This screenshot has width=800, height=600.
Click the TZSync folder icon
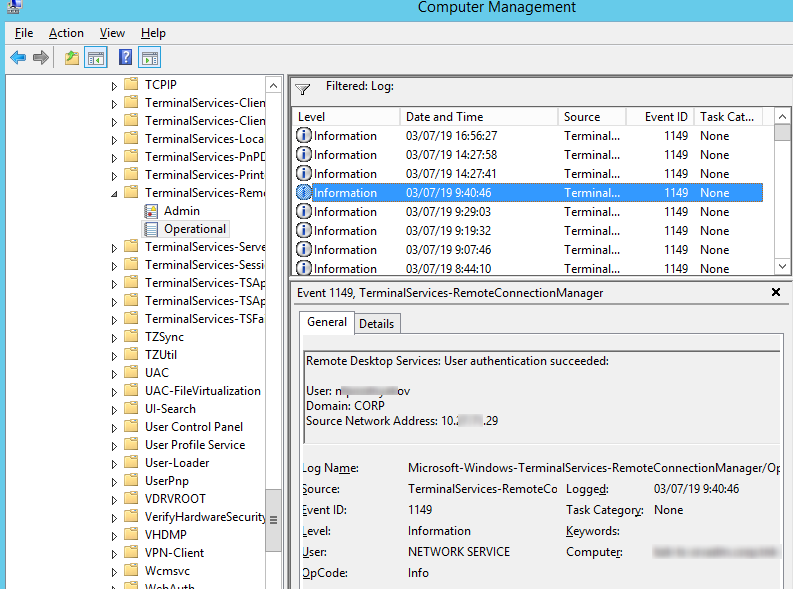[132, 337]
